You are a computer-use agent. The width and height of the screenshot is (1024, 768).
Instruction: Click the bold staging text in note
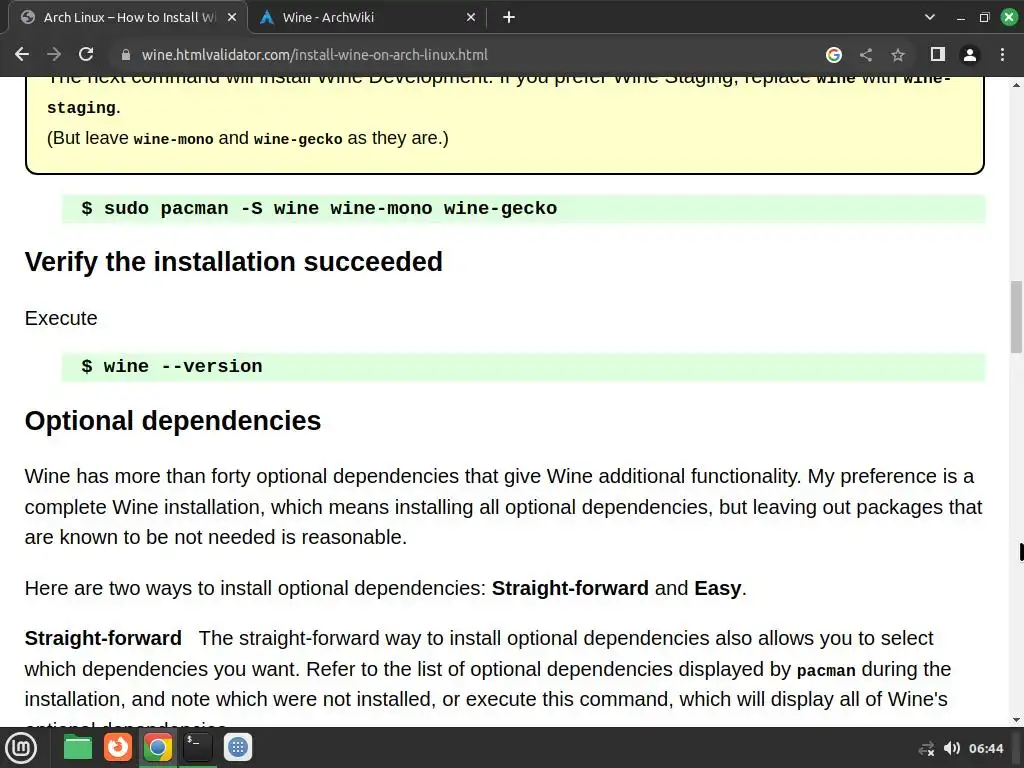(x=82, y=108)
